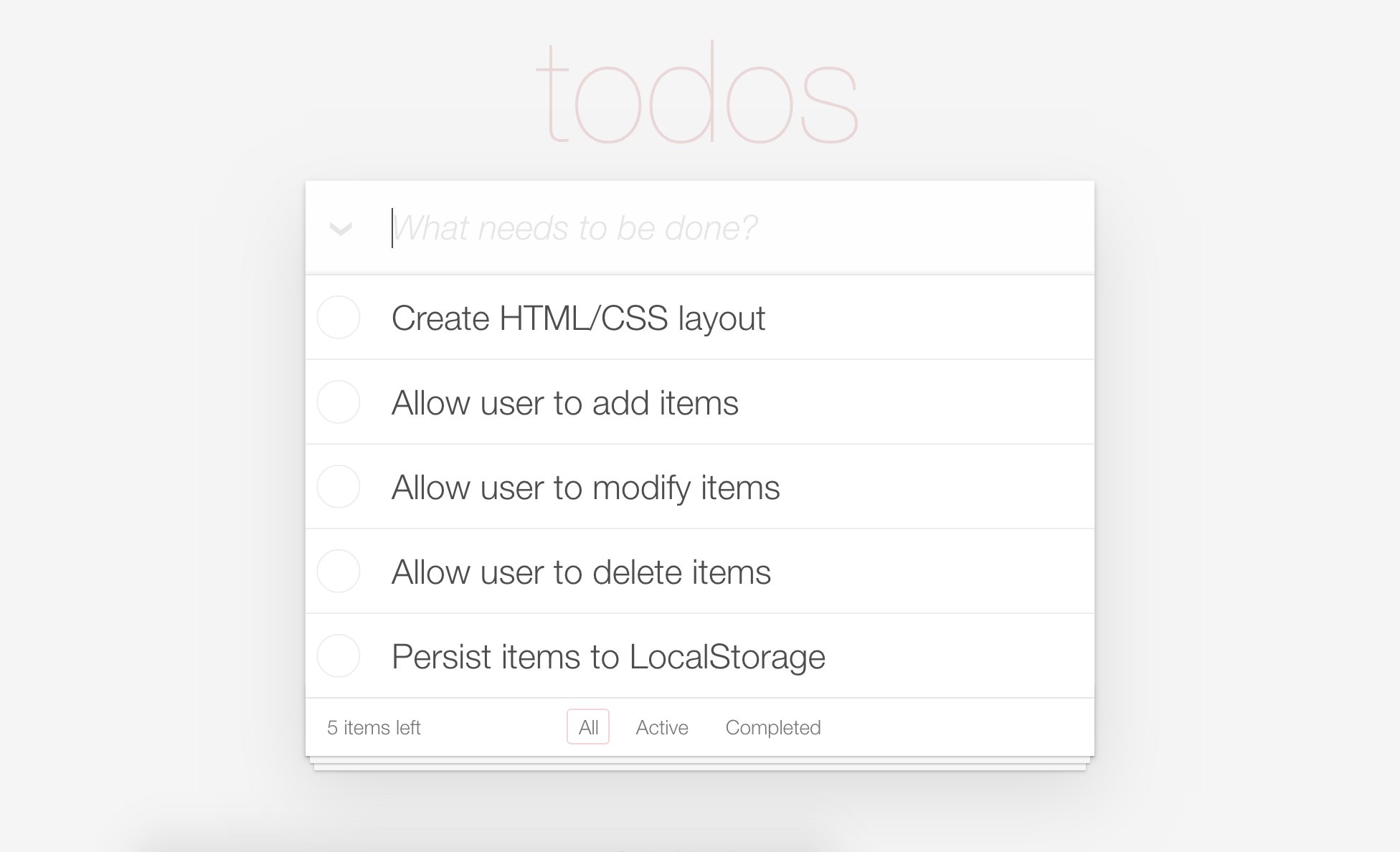
Task: Click the '5 items left' counter
Action: point(374,728)
